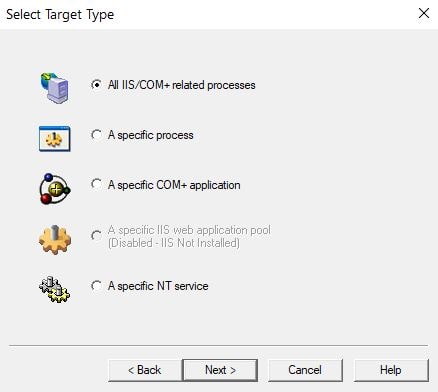This screenshot has height=392, width=438.
Task: Cancel the Select Target Type wizard
Action: click(x=305, y=370)
